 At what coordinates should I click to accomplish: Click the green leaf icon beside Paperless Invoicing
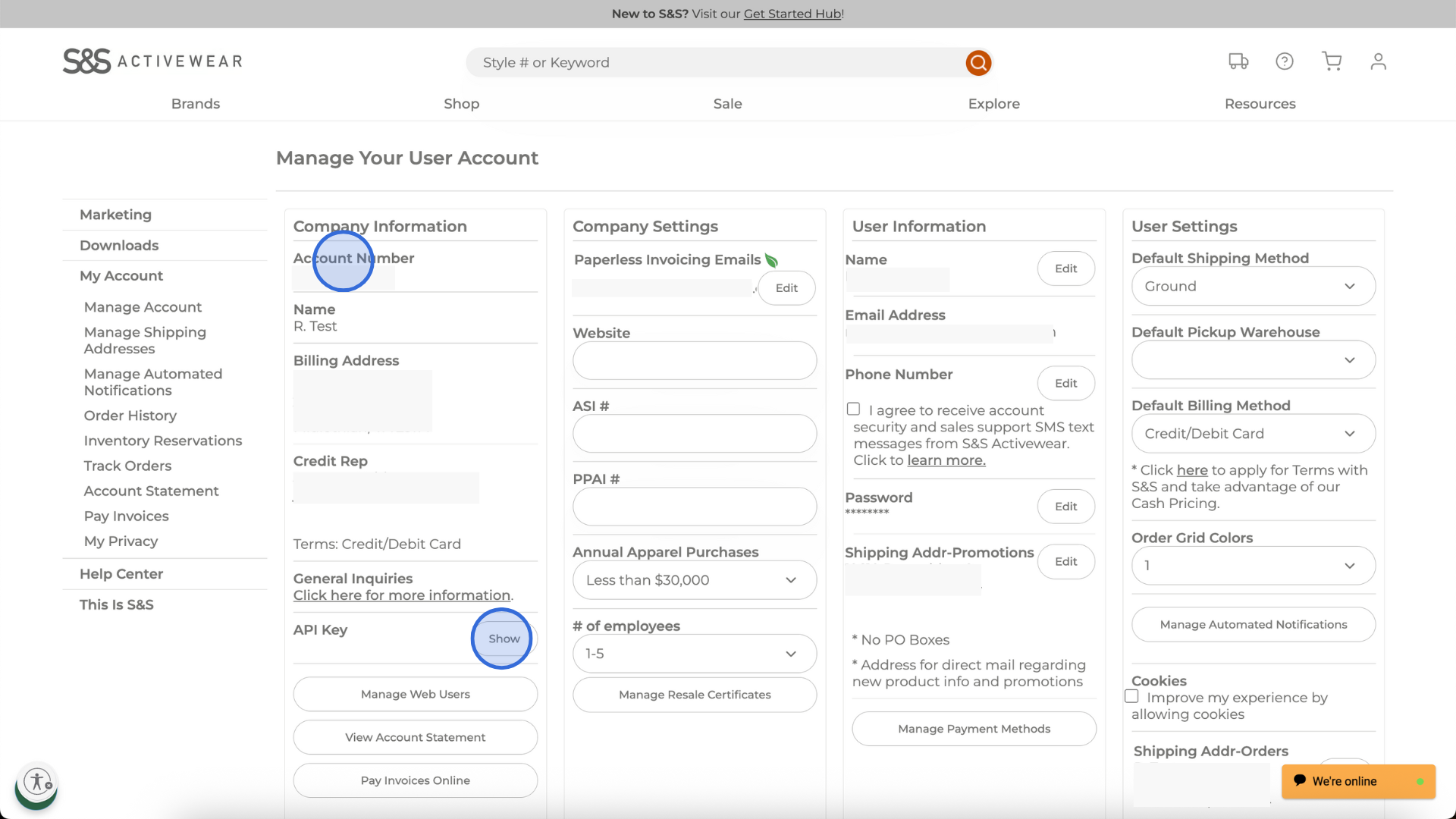point(772,260)
